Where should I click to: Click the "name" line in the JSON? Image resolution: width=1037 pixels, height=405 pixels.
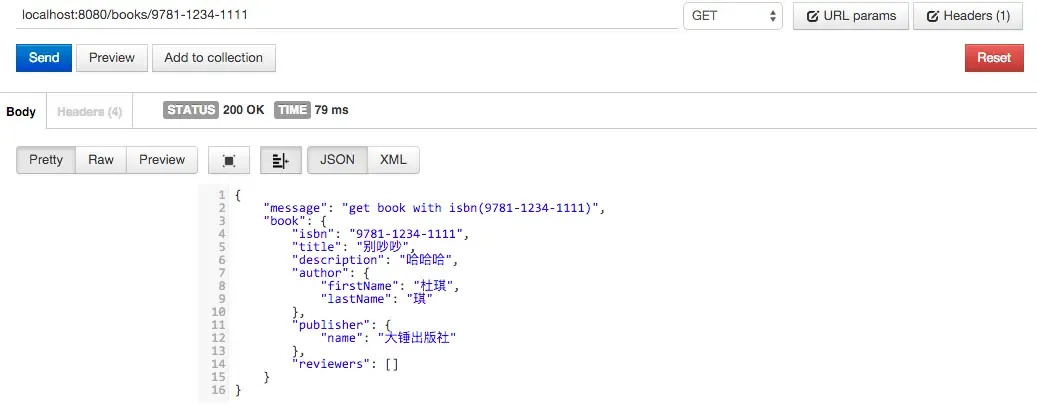click(389, 338)
